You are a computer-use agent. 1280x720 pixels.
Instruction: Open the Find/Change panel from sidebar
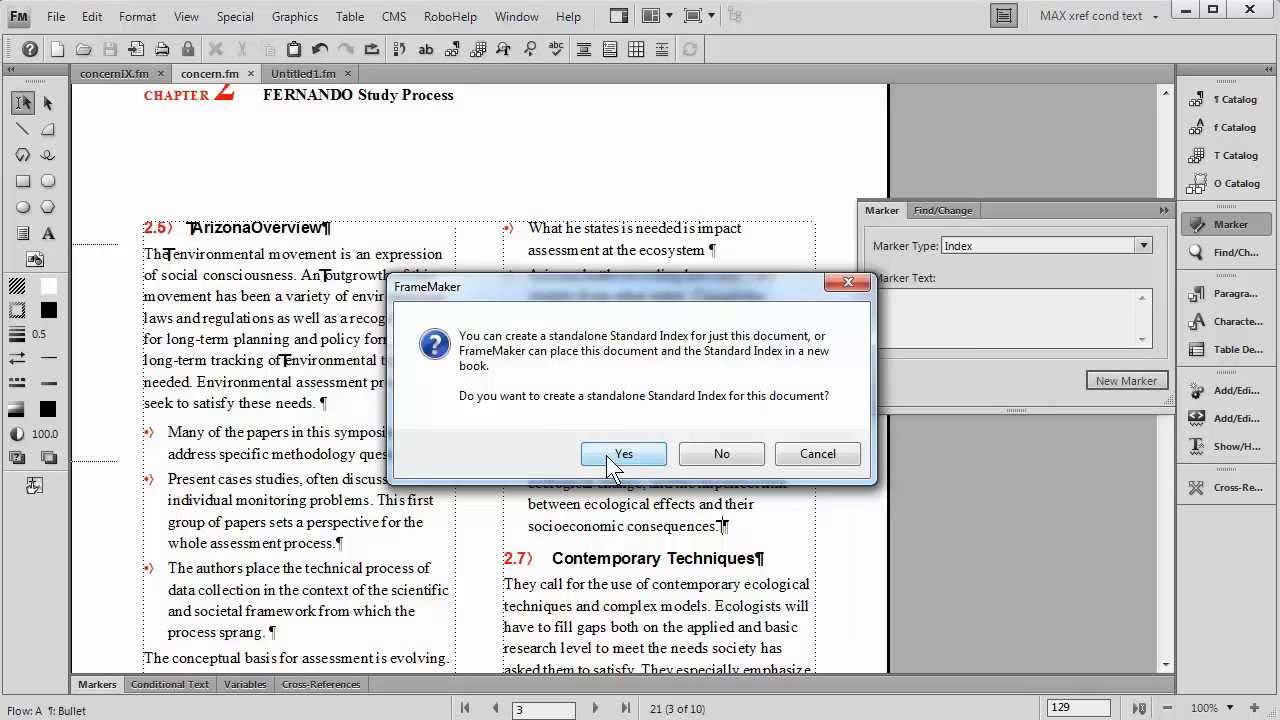tap(1225, 252)
